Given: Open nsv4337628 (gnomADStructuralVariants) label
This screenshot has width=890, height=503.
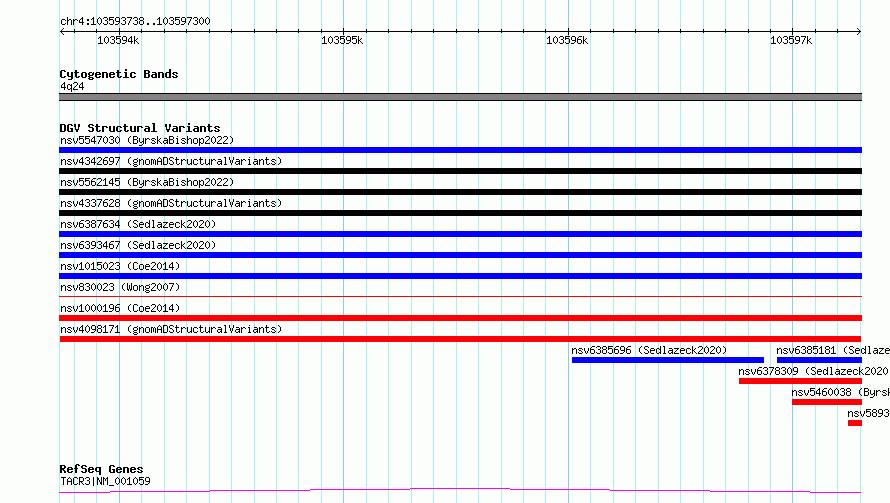Looking at the screenshot, I should [x=171, y=203].
